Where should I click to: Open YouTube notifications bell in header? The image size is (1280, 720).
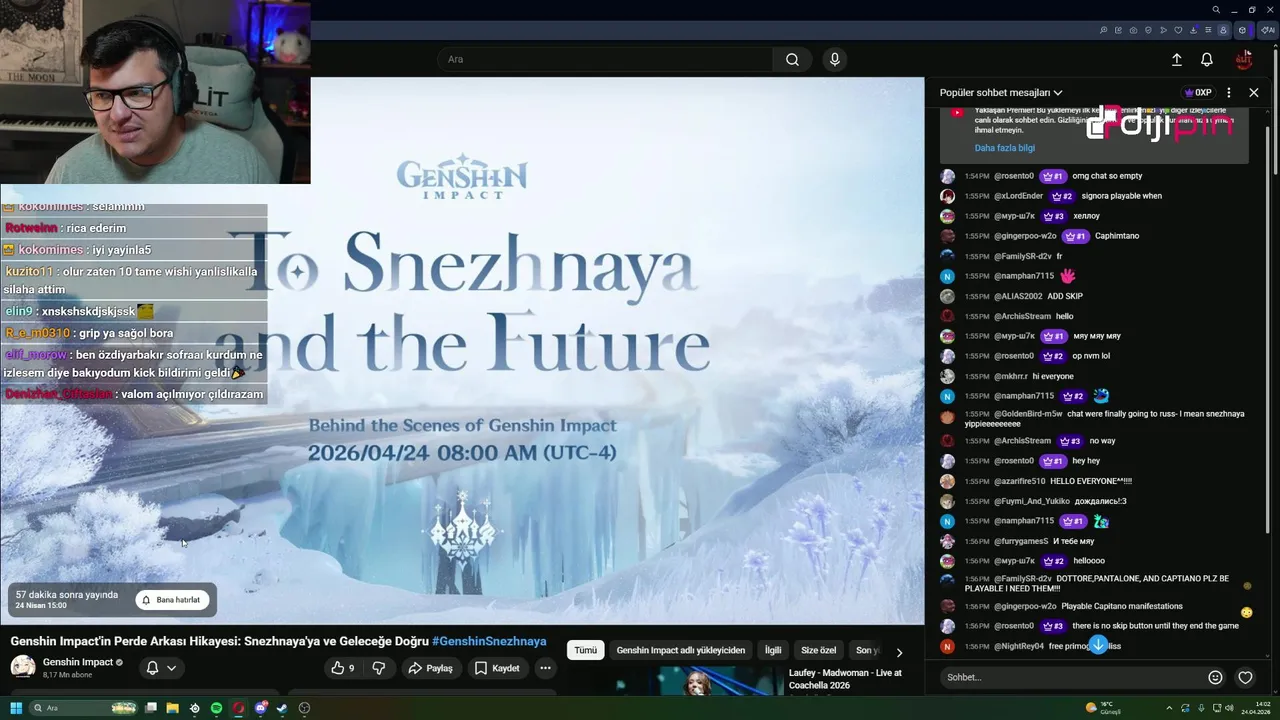click(1207, 60)
